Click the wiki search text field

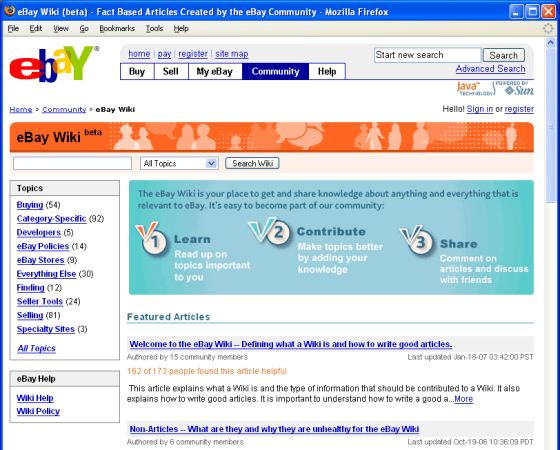coord(72,163)
